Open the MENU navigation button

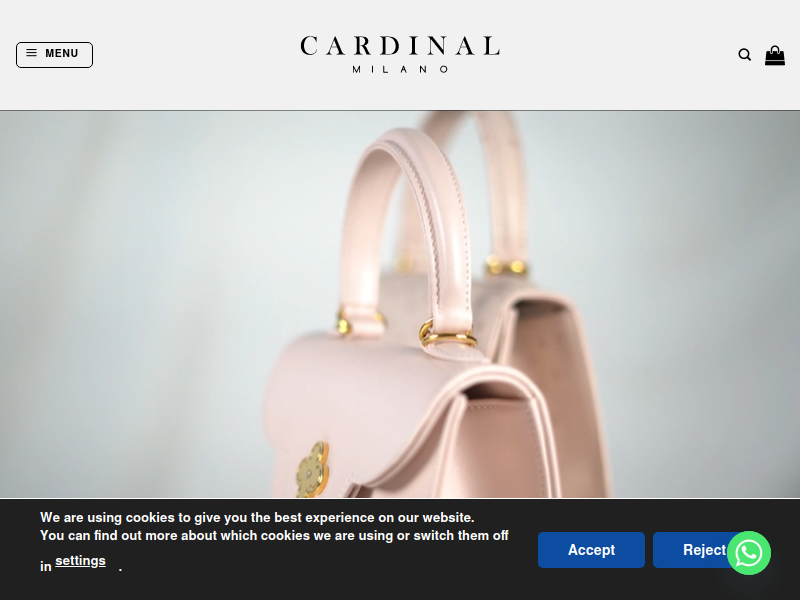click(x=55, y=55)
